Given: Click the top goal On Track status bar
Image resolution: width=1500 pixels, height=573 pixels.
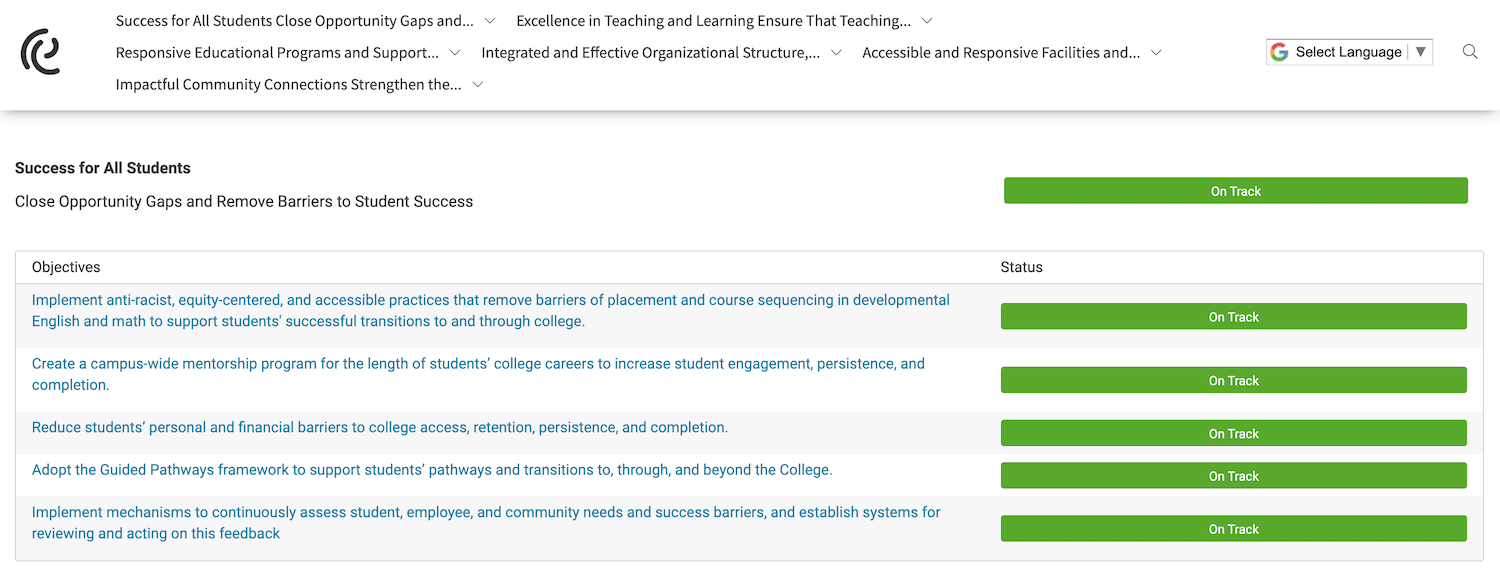Looking at the screenshot, I should tap(1235, 191).
